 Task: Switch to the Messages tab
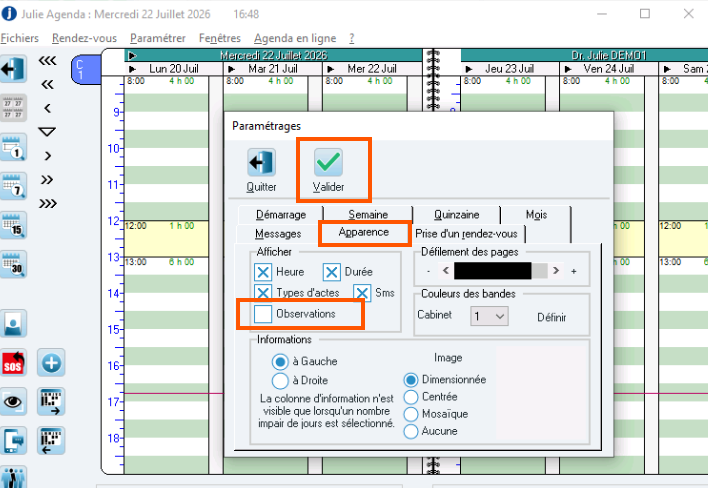278,234
